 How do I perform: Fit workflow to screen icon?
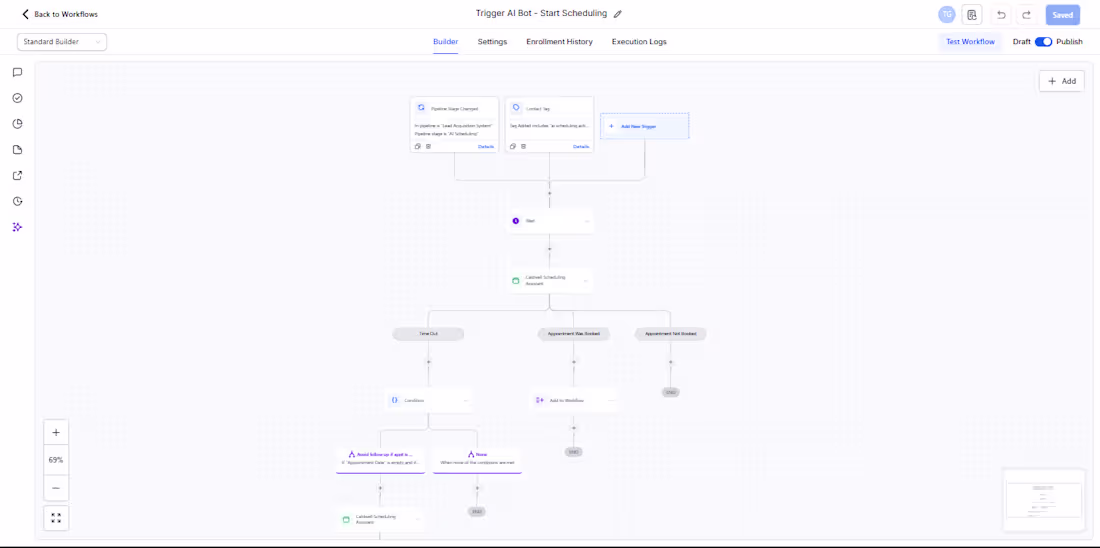pyautogui.click(x=56, y=519)
